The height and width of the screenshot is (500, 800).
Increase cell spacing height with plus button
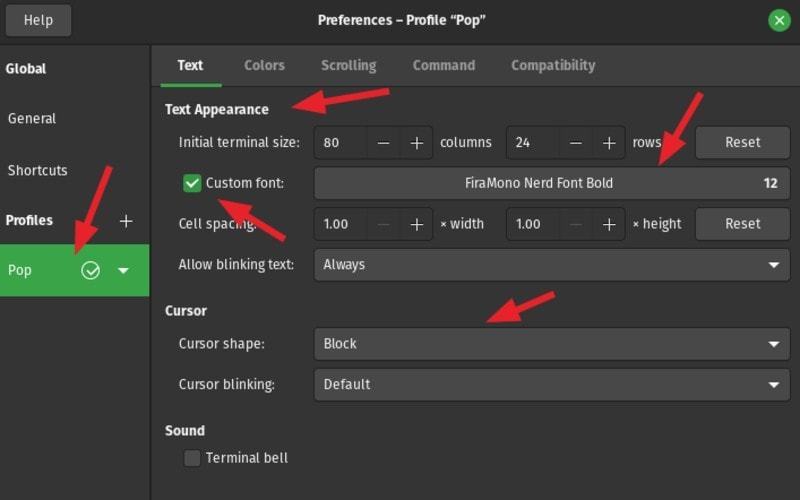[x=609, y=224]
